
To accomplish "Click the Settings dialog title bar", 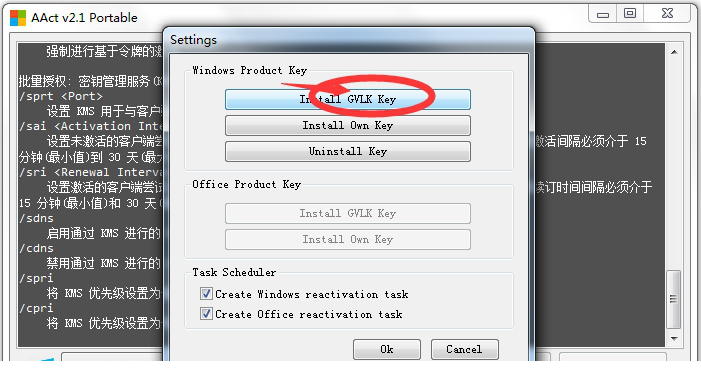I will 349,40.
